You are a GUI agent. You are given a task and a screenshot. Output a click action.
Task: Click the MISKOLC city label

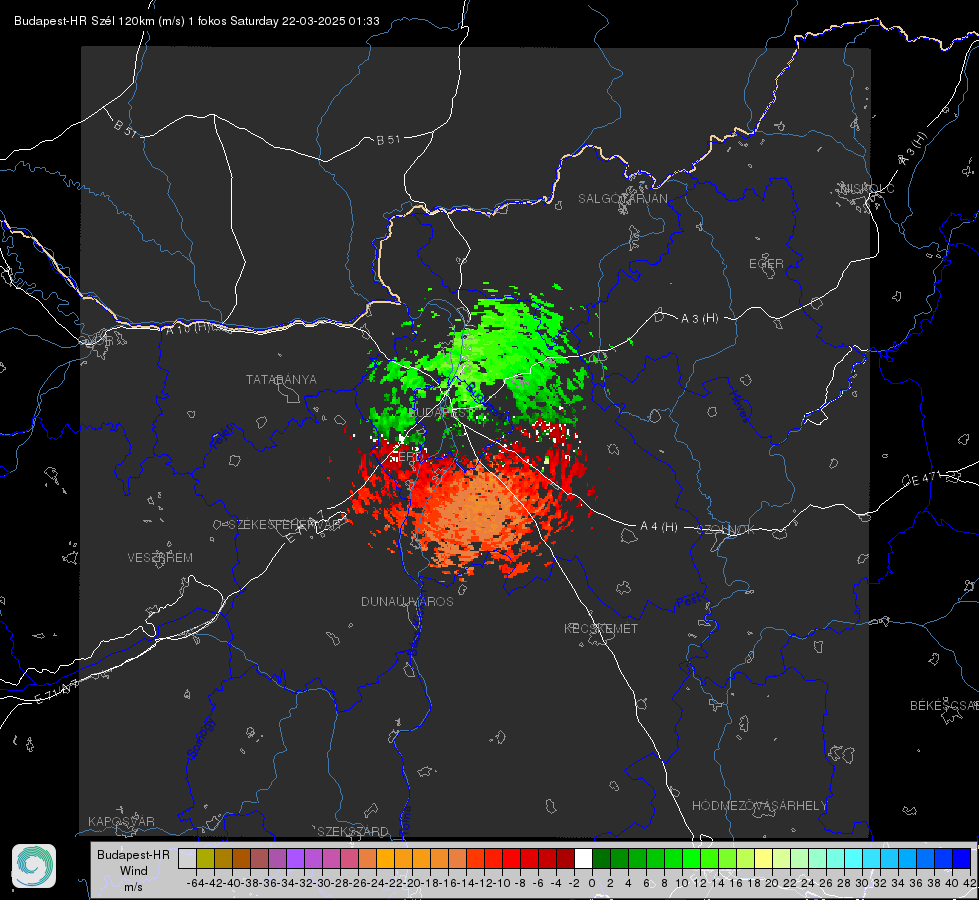[867, 188]
